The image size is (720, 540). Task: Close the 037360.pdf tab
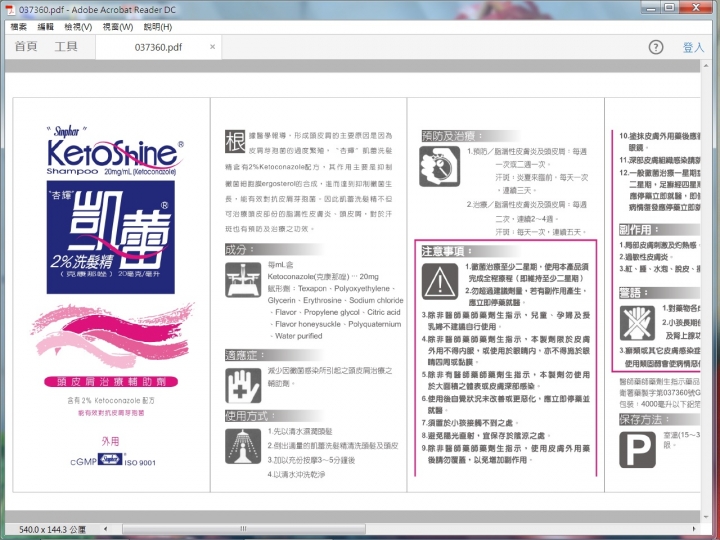212,47
